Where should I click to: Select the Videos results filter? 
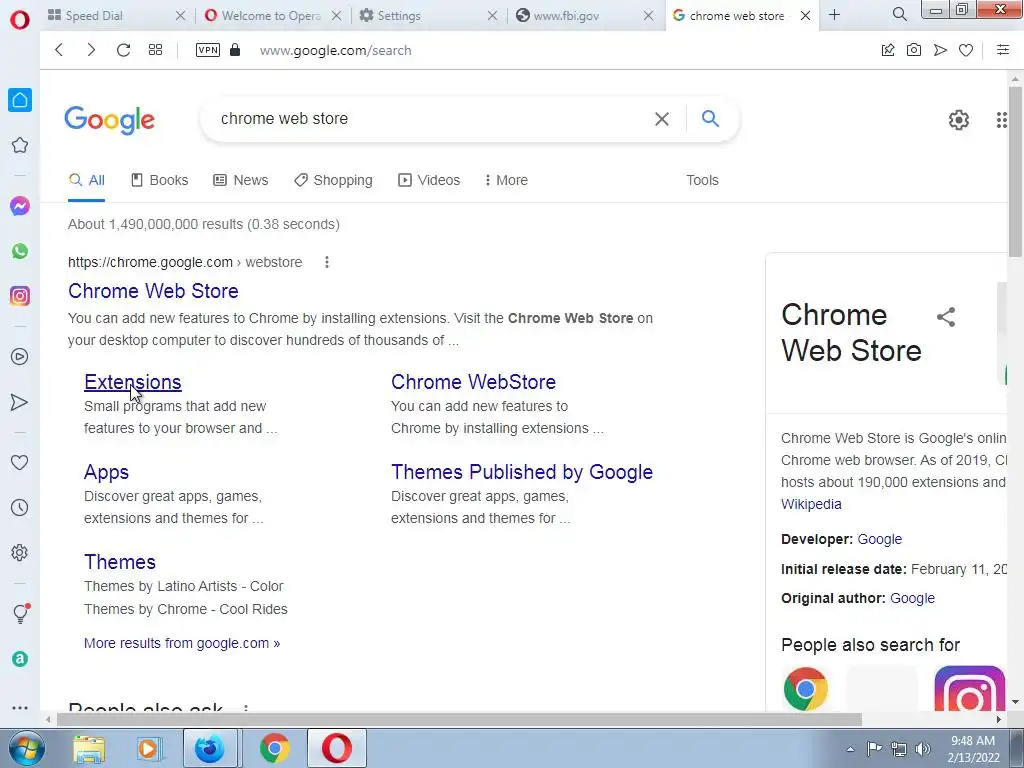pos(429,180)
